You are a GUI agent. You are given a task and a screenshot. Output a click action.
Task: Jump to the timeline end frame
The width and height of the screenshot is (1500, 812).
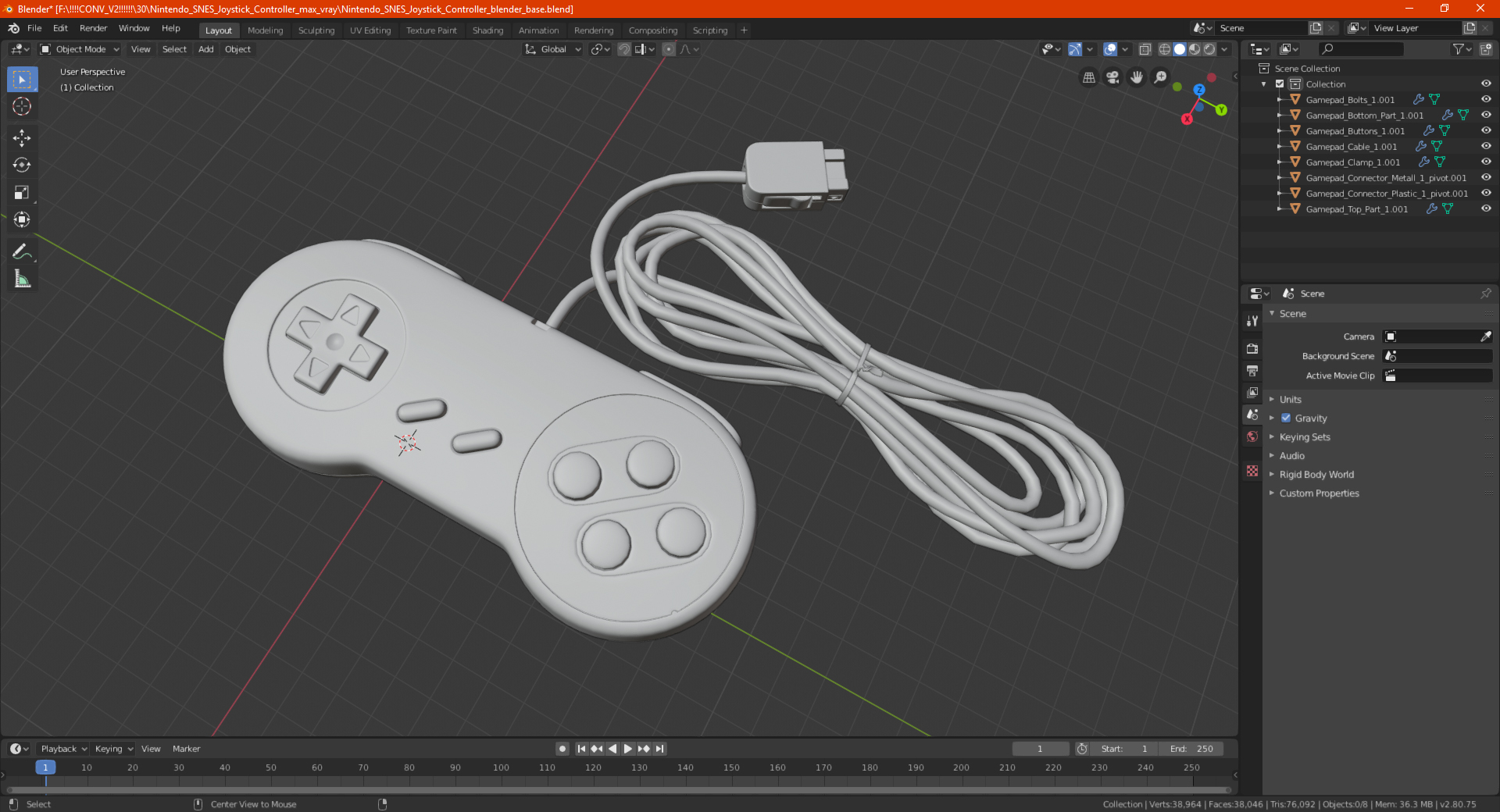[659, 749]
